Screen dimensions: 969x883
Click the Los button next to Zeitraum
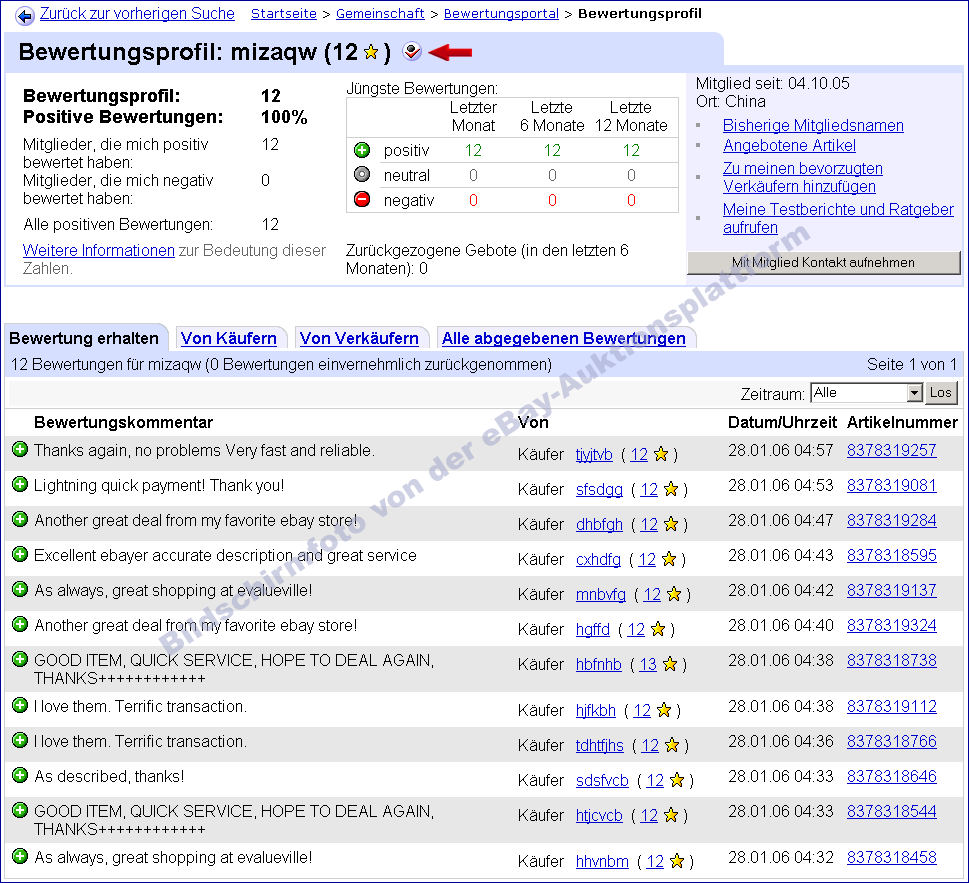pos(941,392)
